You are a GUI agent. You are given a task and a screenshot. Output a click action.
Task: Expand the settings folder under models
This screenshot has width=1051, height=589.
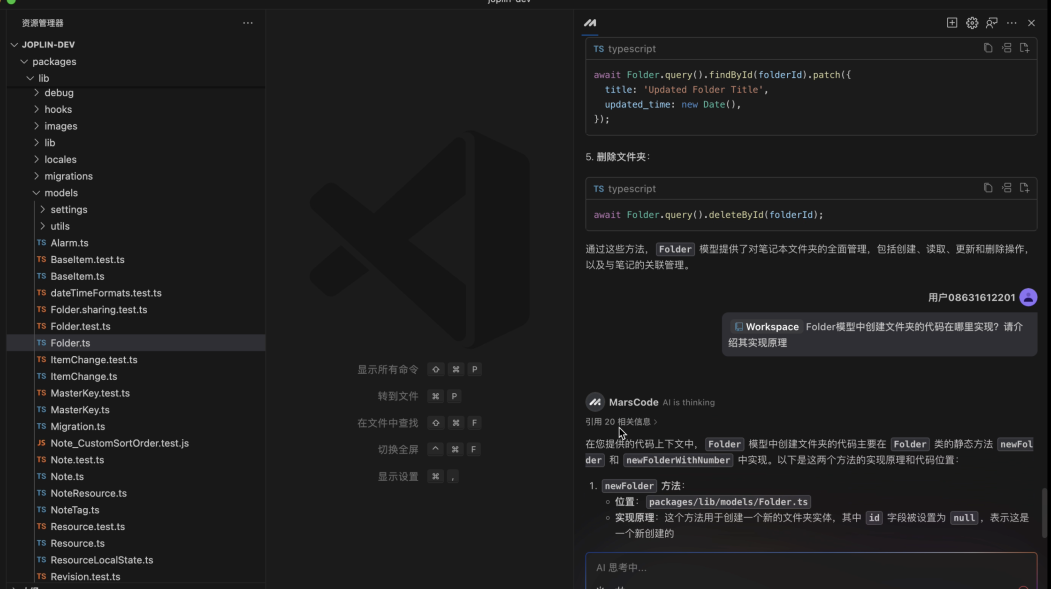point(43,210)
